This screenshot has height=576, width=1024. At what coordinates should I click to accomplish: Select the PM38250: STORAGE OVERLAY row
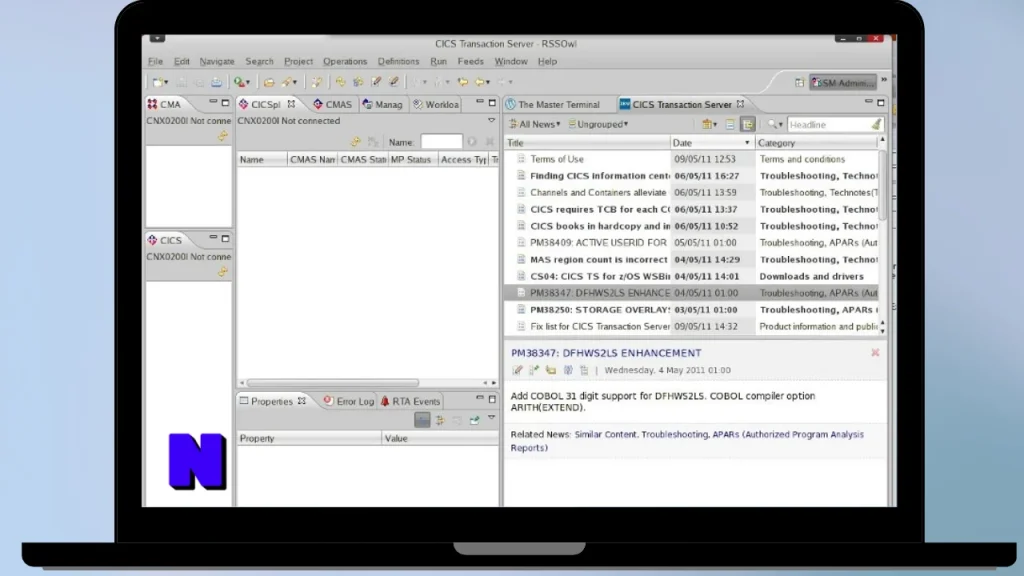(x=692, y=310)
